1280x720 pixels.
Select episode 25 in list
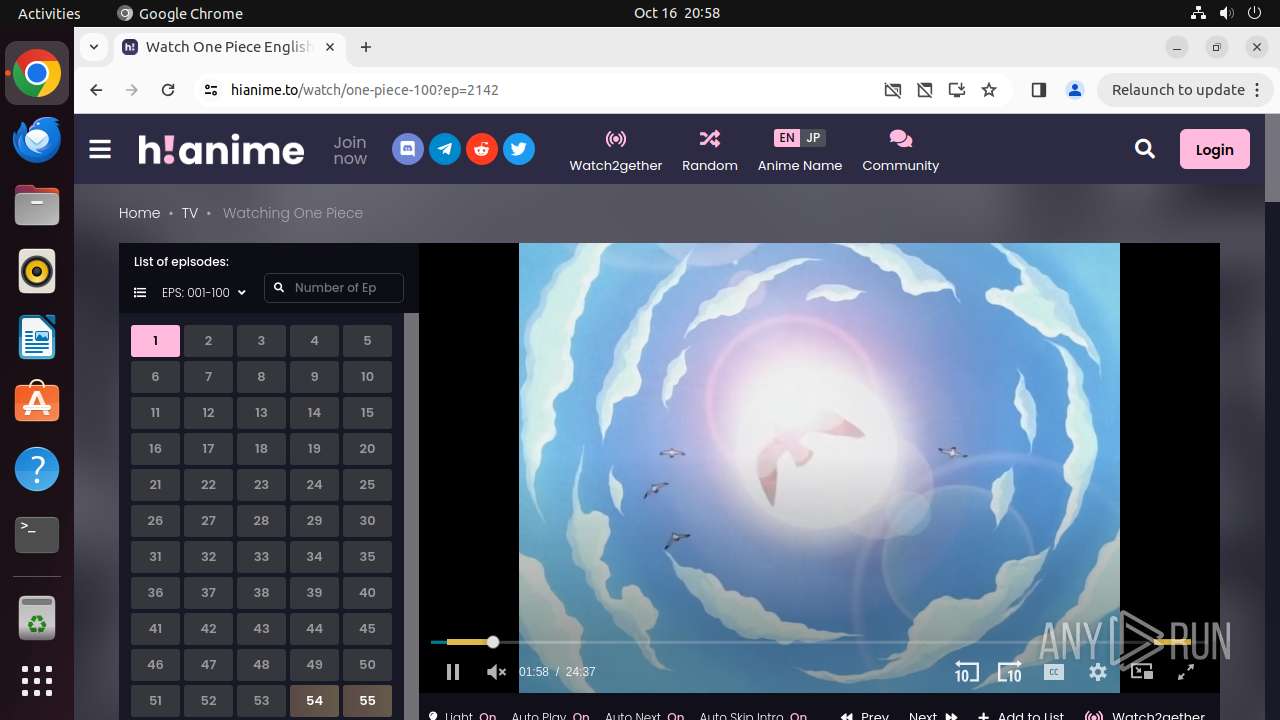[367, 485]
